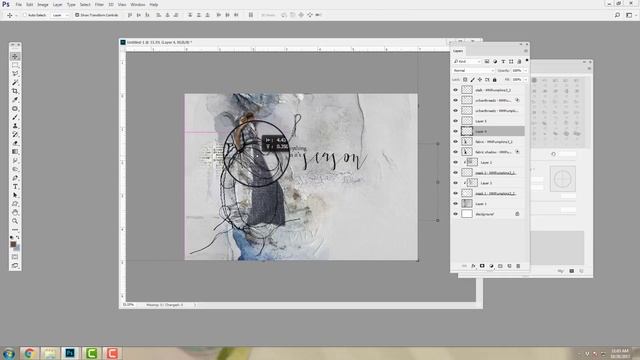Image resolution: width=640 pixels, height=360 pixels.
Task: Toggle Lock transparent pixels
Action: coord(465,80)
